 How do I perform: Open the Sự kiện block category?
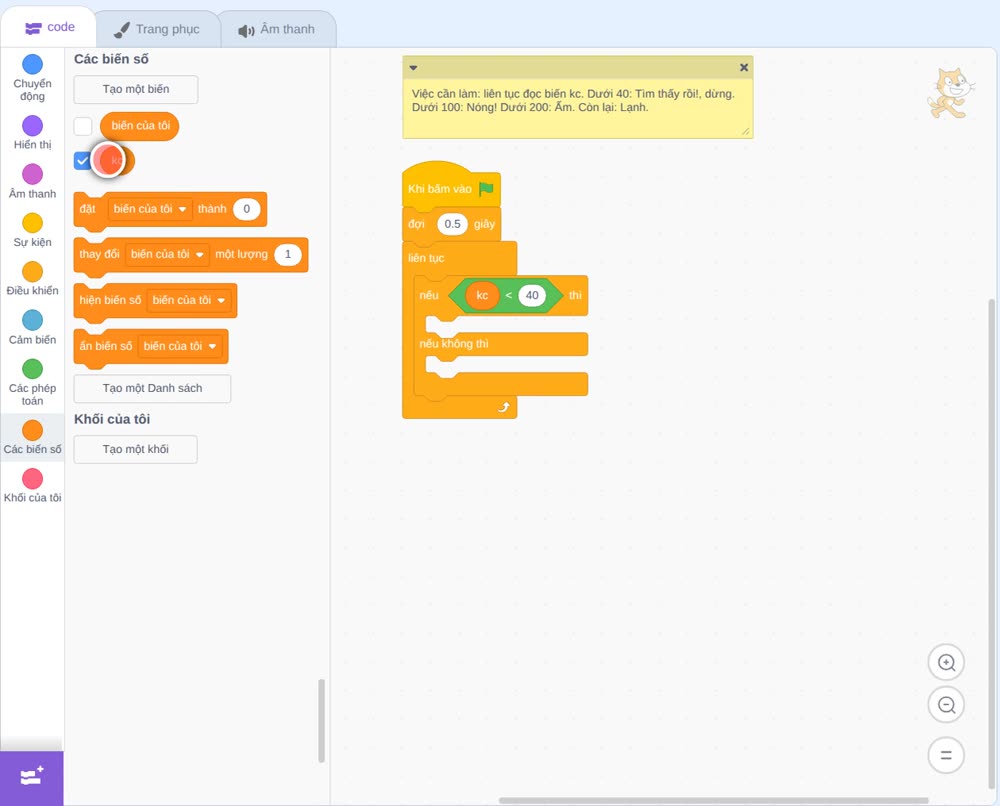(x=33, y=230)
